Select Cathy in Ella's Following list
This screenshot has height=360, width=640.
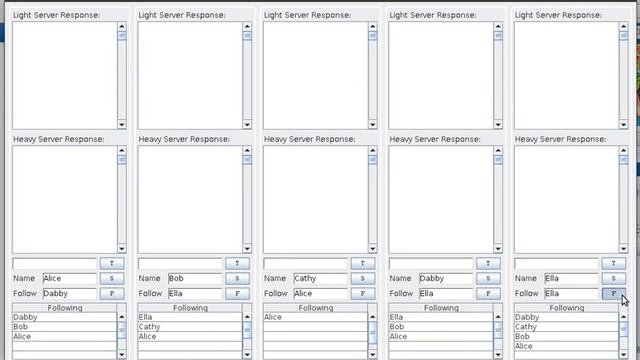click(x=566, y=327)
